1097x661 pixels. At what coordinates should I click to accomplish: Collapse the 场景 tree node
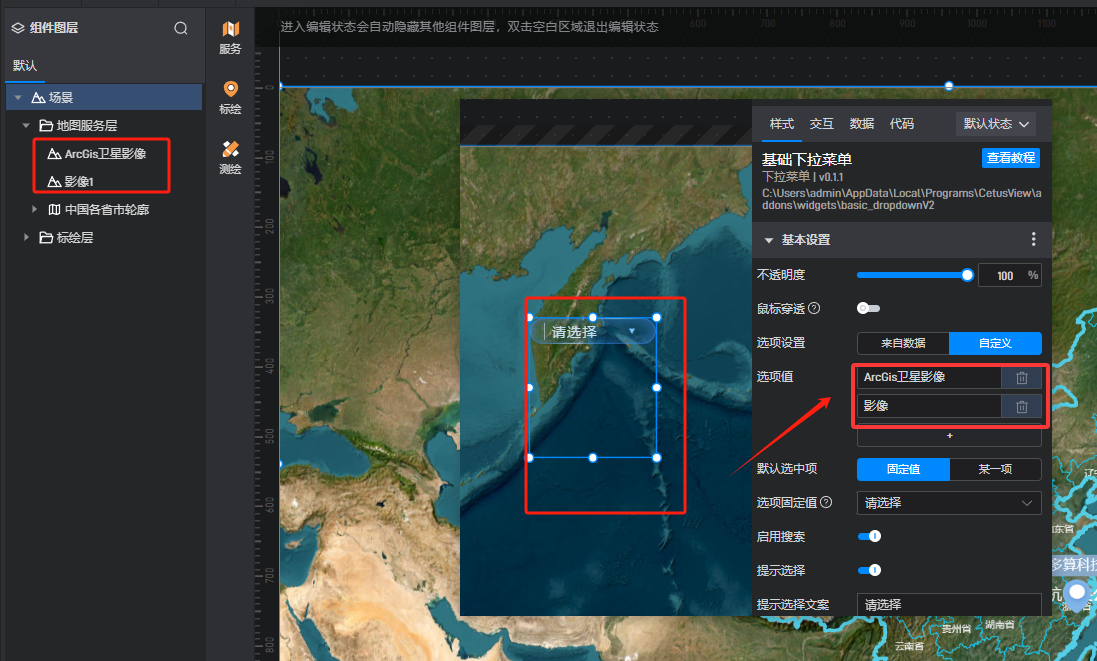(x=18, y=98)
